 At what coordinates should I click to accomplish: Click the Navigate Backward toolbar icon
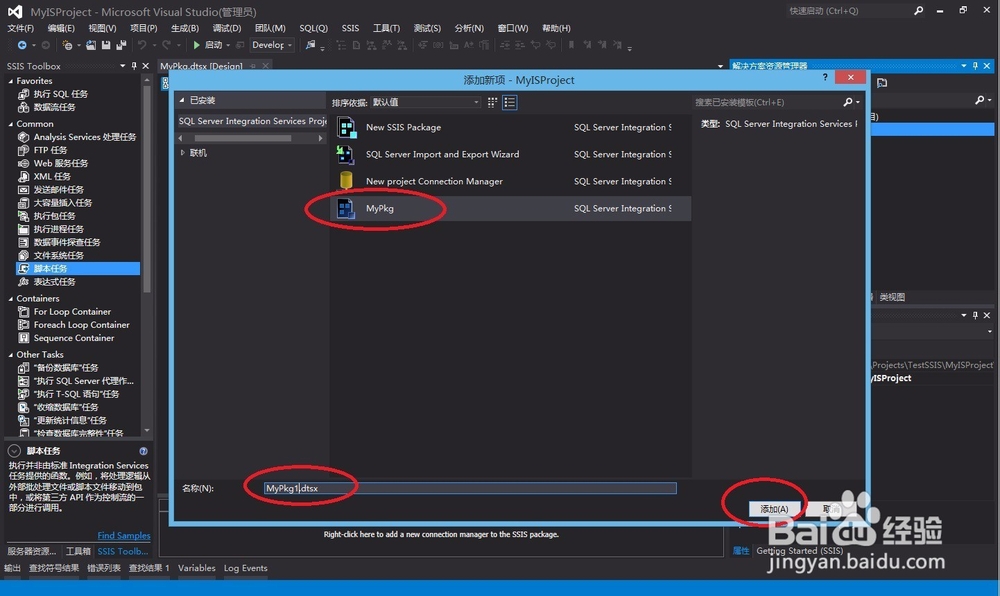(x=22, y=45)
